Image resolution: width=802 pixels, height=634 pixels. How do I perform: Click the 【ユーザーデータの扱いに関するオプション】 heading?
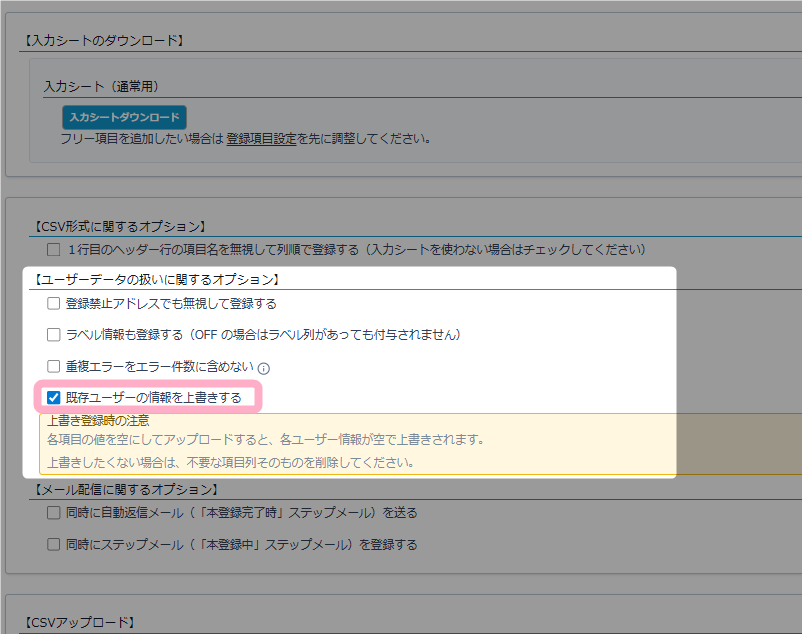154,279
